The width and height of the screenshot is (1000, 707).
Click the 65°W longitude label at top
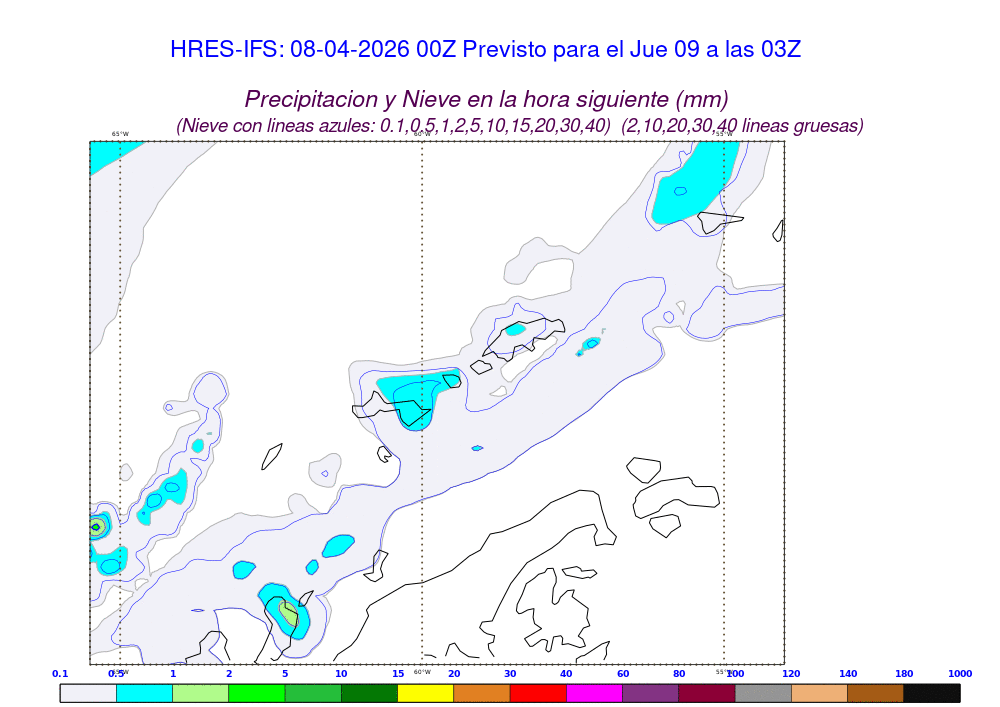[x=120, y=134]
